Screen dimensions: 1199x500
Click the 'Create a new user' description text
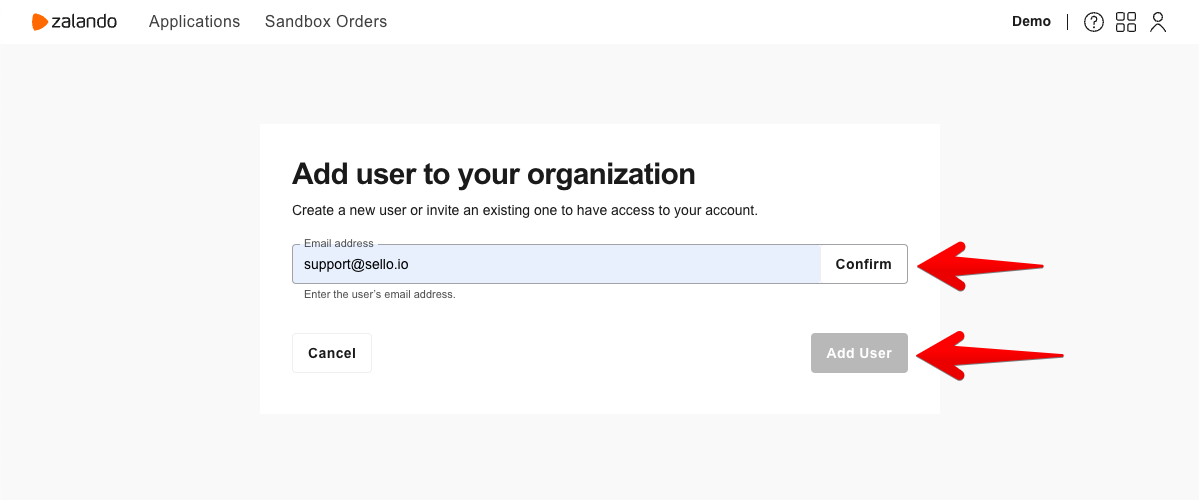pyautogui.click(x=525, y=210)
